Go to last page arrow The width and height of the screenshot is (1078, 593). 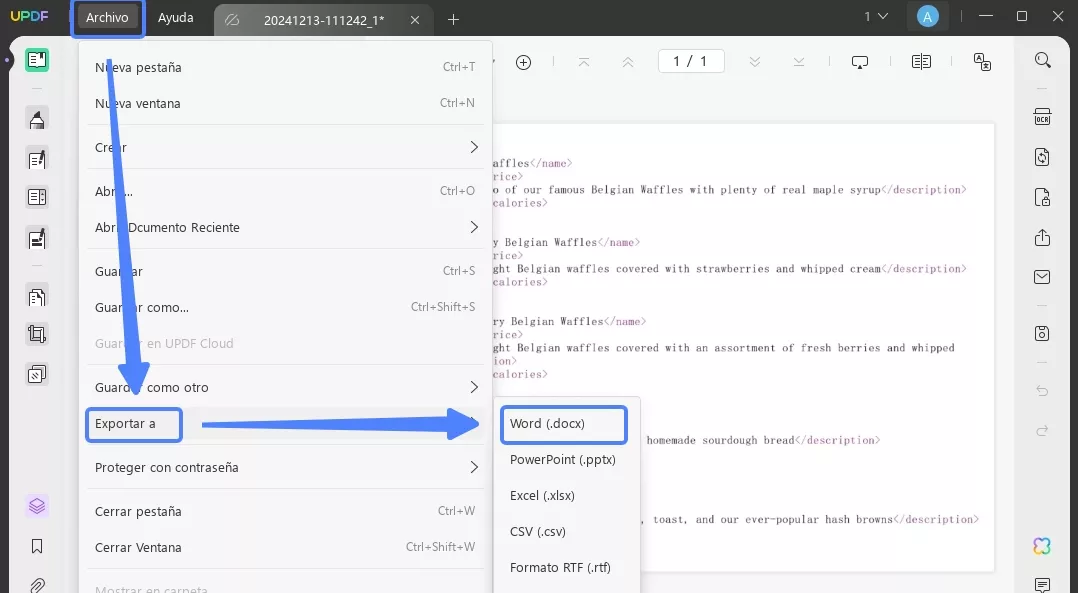tap(798, 63)
